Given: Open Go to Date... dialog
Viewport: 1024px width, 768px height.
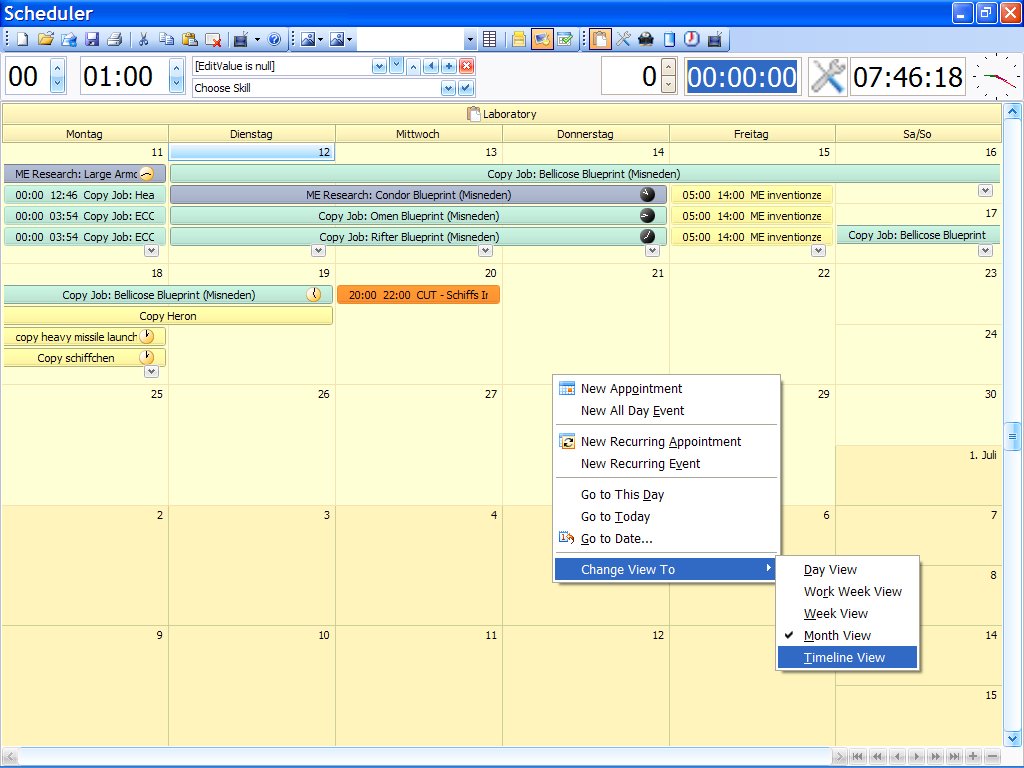Looking at the screenshot, I should pos(666,539).
